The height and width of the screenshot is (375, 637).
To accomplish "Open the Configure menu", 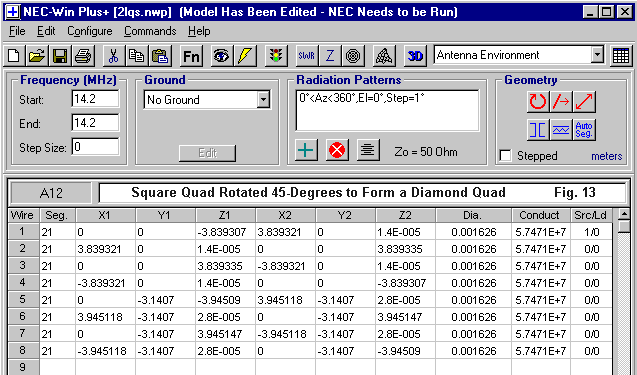I will point(90,31).
